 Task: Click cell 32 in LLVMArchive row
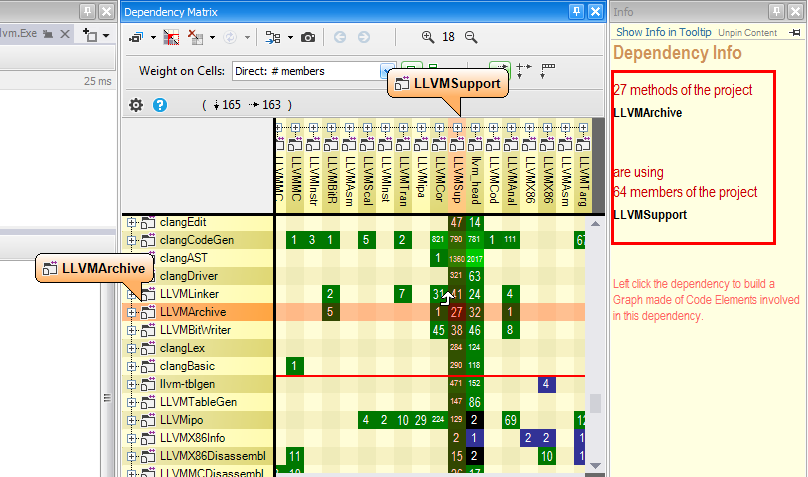475,312
